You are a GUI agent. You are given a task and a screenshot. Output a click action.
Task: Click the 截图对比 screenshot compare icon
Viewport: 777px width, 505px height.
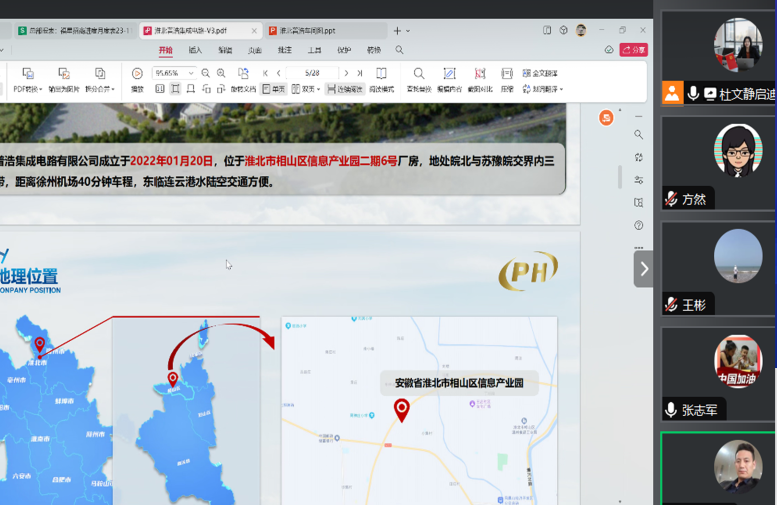coord(480,73)
